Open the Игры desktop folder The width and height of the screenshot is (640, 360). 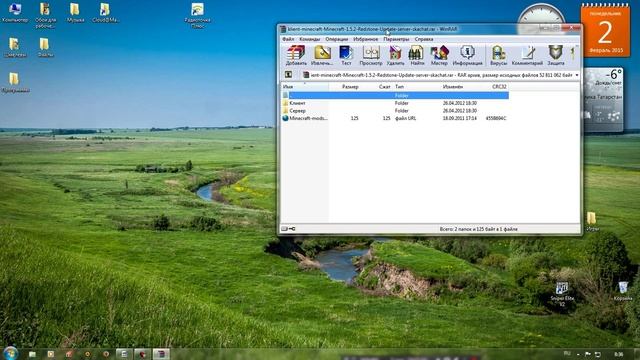pyautogui.click(x=592, y=222)
